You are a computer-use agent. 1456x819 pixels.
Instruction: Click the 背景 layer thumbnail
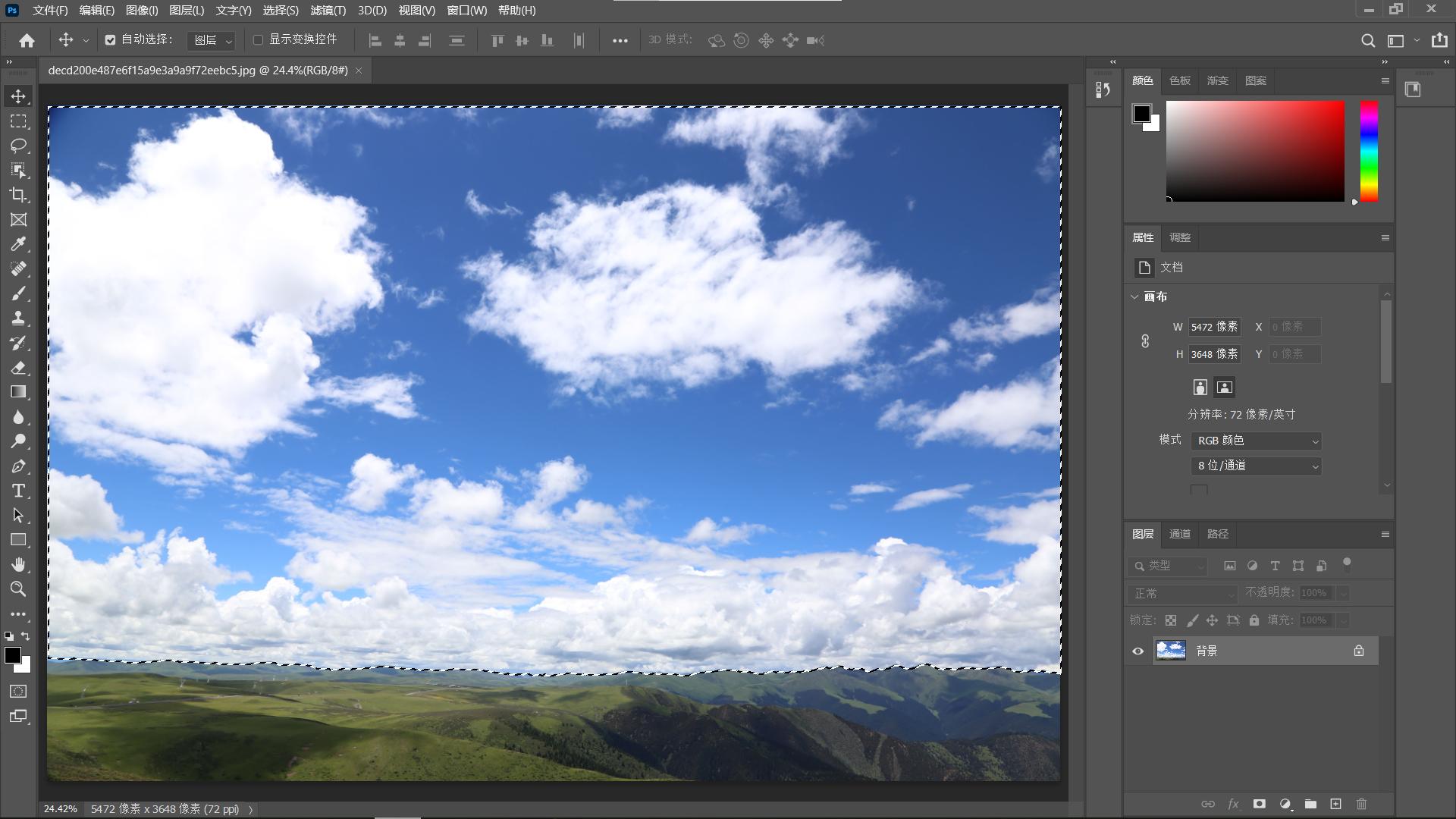[1171, 651]
